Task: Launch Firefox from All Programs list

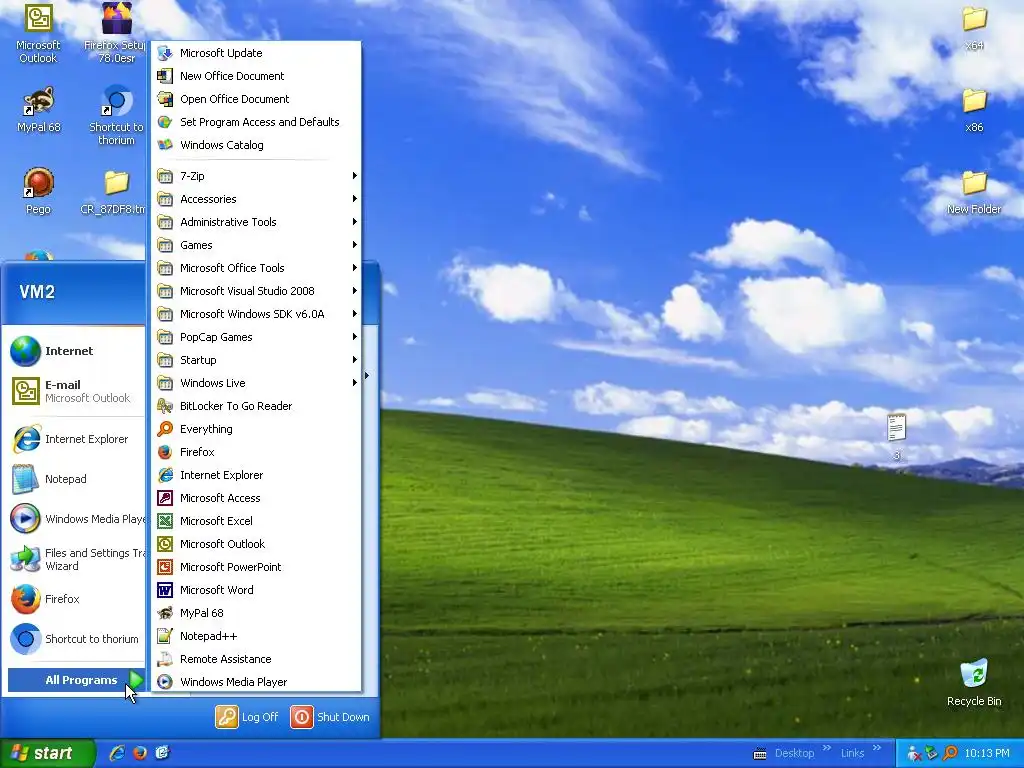Action: [x=256, y=452]
